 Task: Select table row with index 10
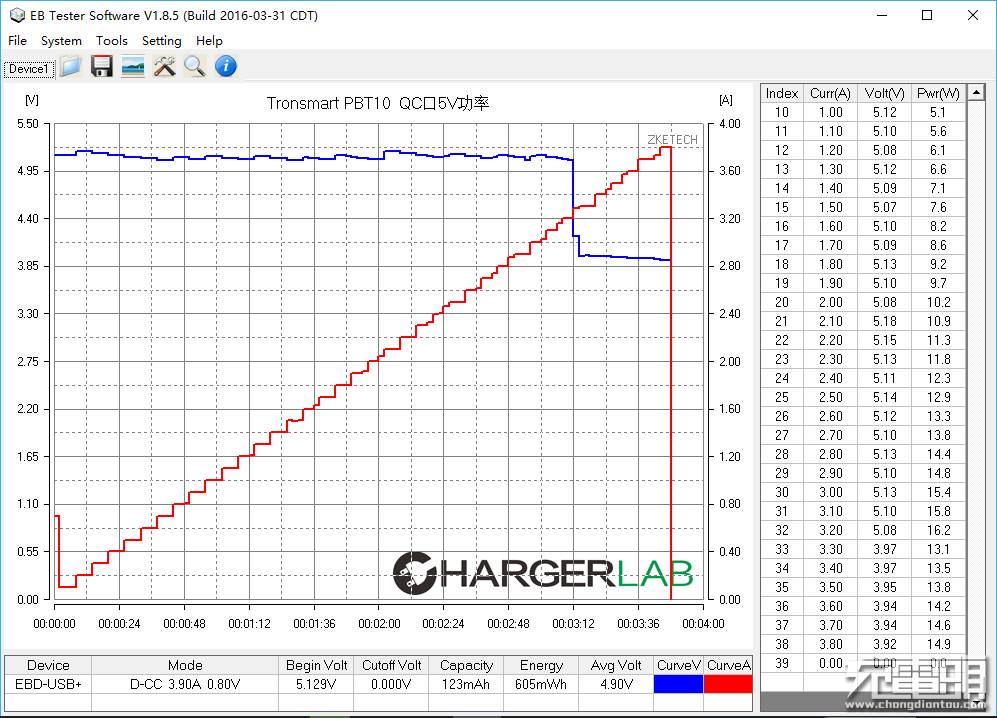(863, 113)
